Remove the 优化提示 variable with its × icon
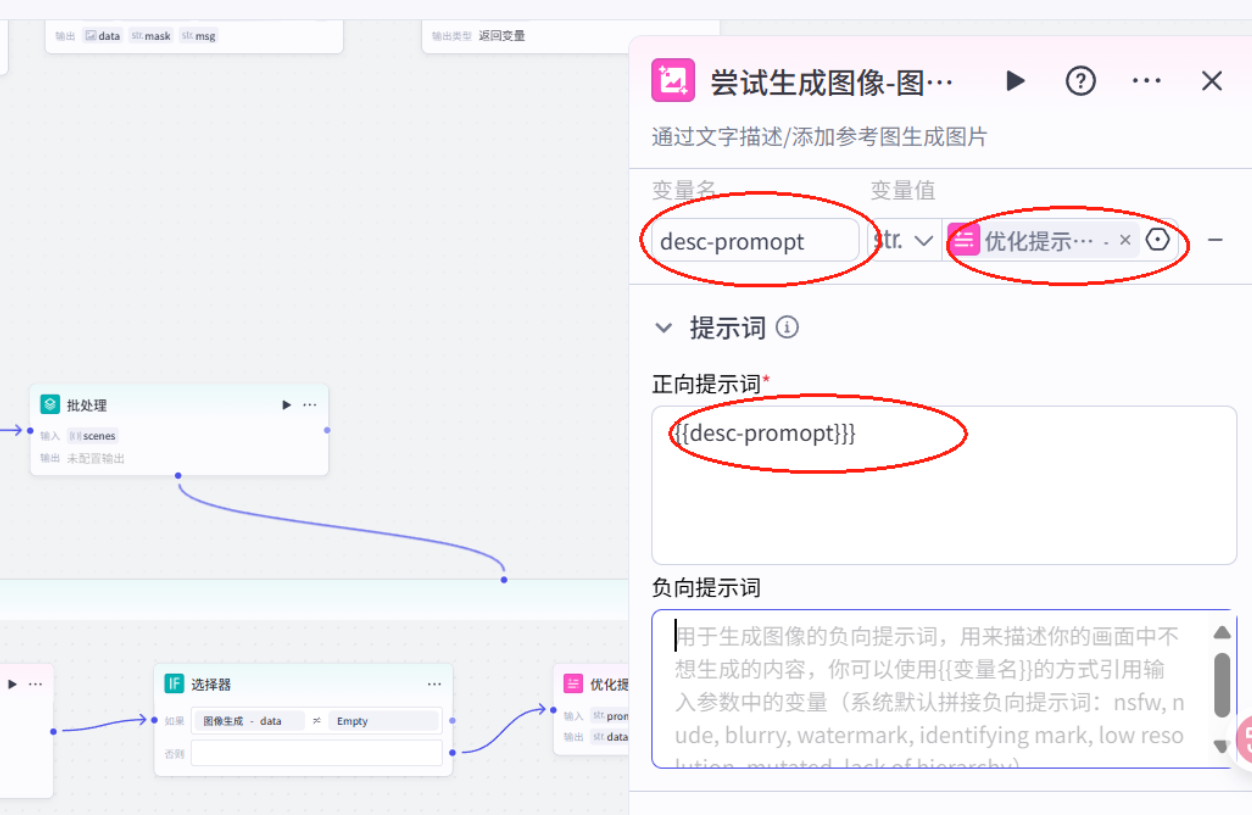The image size is (1252, 815). [x=1126, y=239]
